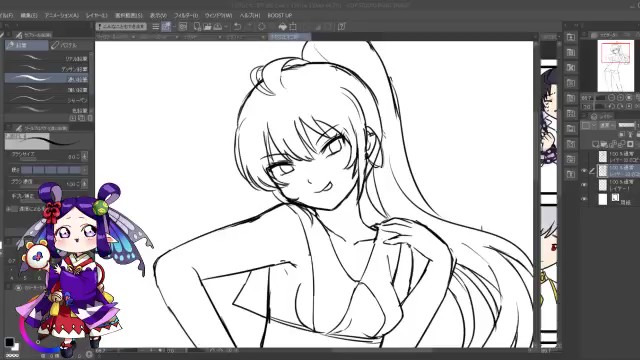Click the Navigator zoom out icon
640x360 pixels.
pyautogui.click(x=611, y=98)
